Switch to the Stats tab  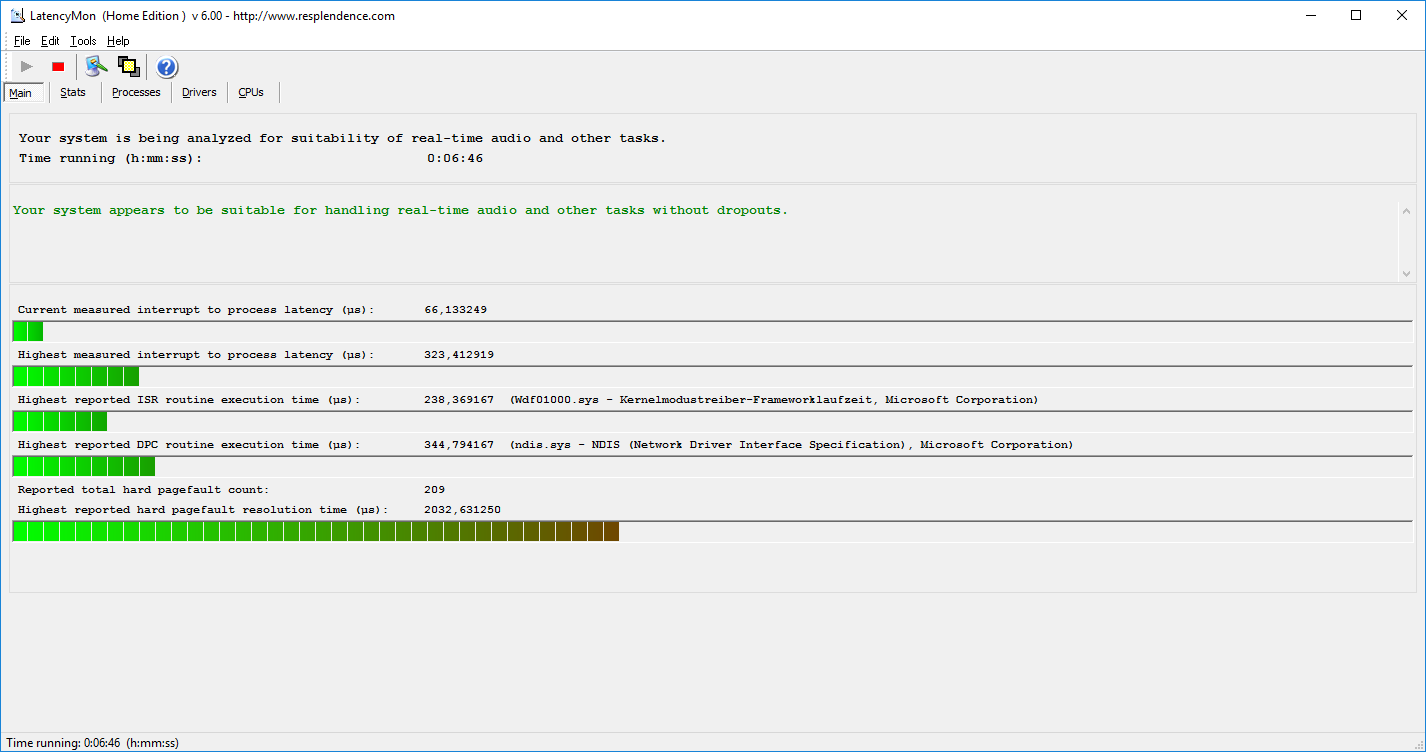[73, 92]
